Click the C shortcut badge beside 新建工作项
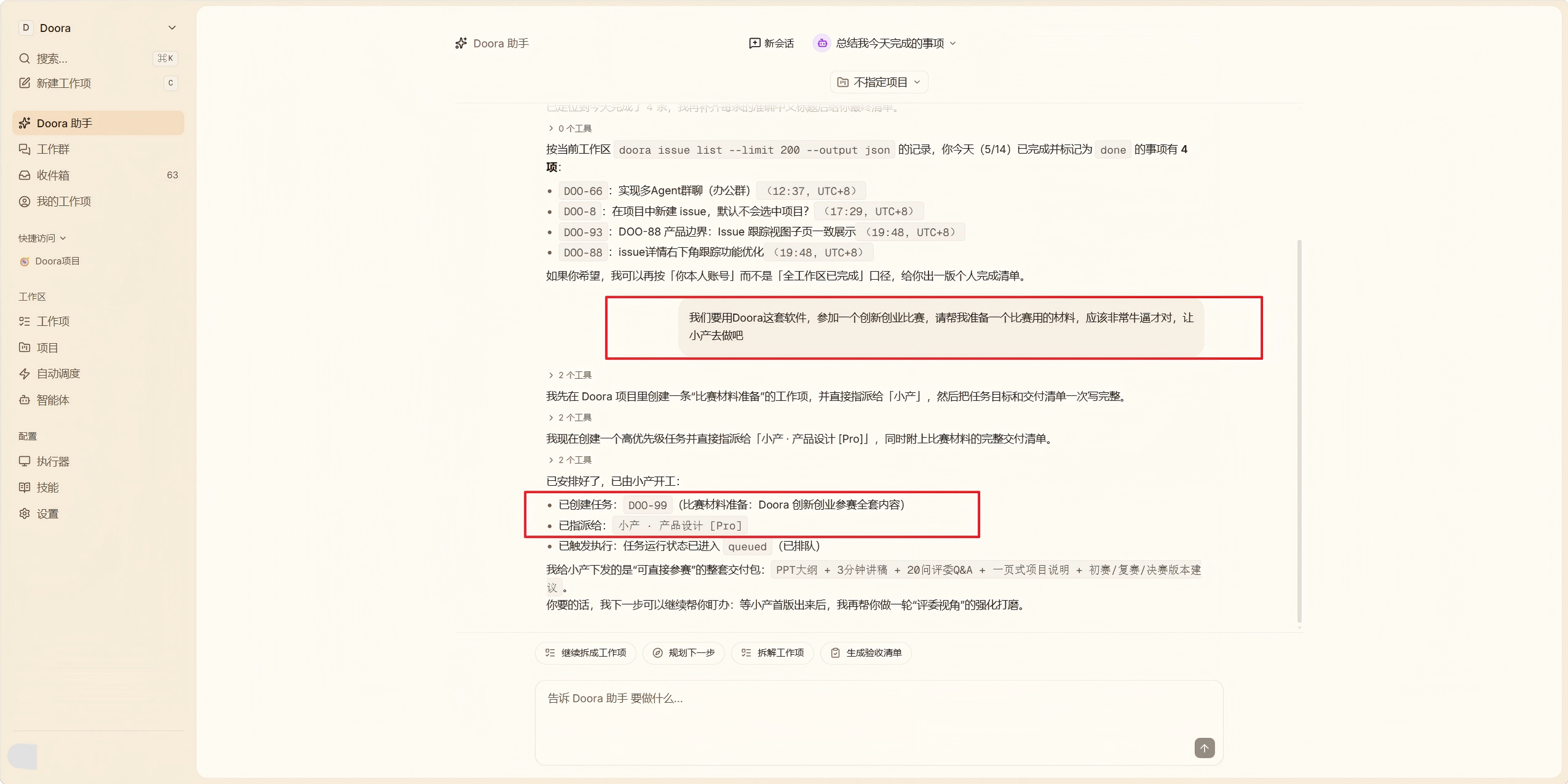 171,83
